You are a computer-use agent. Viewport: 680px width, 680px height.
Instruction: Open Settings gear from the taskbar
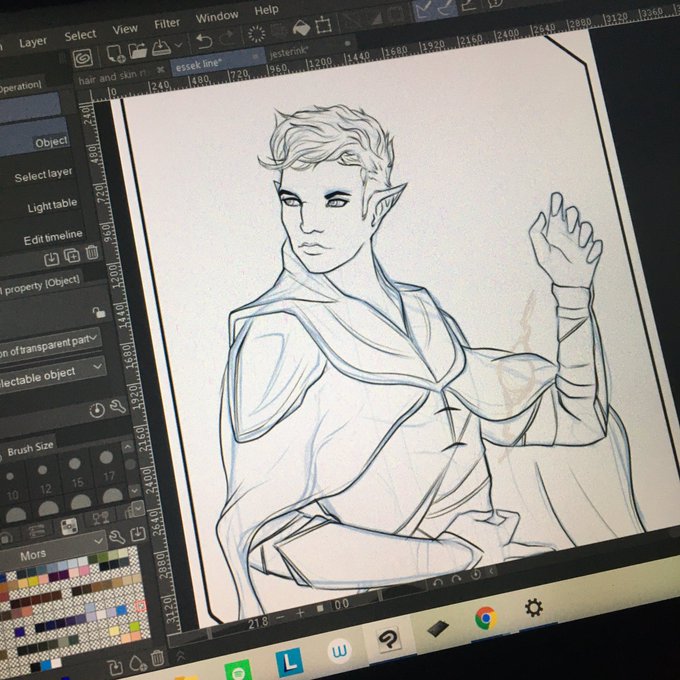tap(534, 608)
